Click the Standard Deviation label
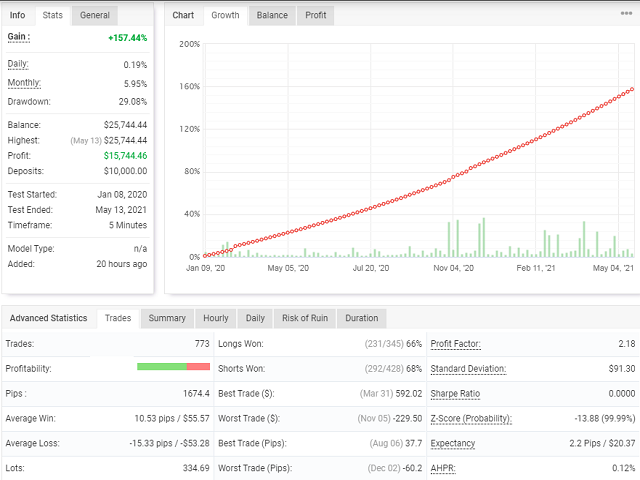 coord(467,369)
